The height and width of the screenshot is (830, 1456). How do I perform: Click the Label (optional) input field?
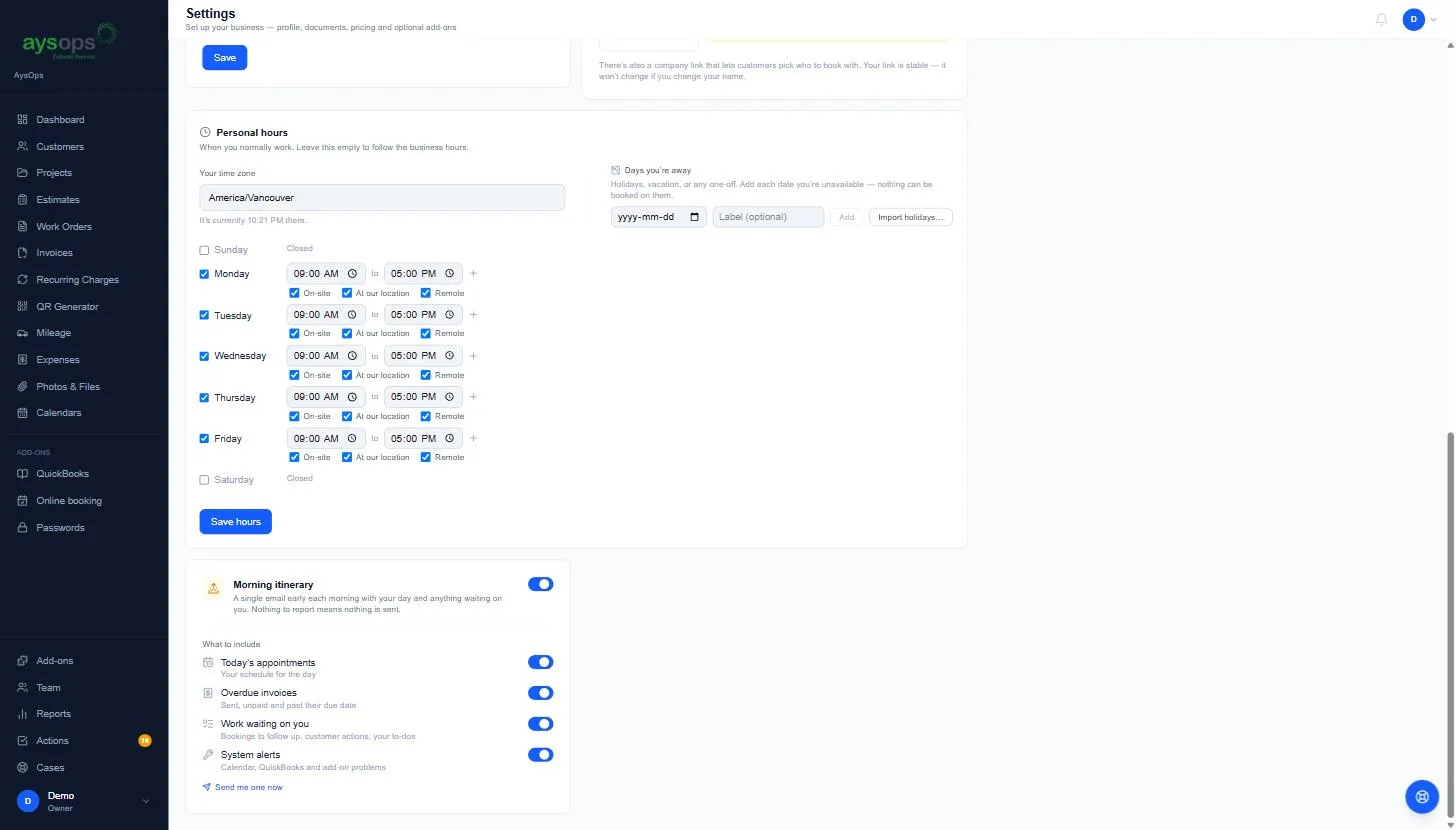(x=768, y=217)
